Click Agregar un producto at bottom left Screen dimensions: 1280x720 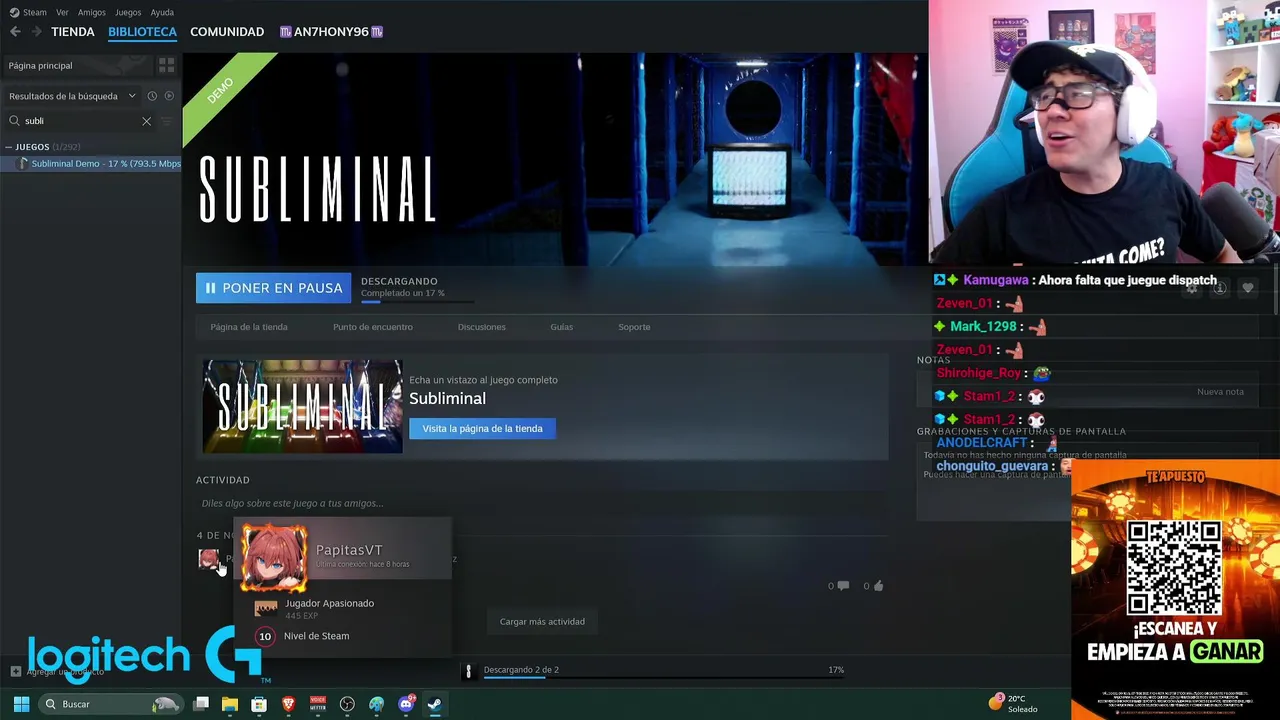56,672
